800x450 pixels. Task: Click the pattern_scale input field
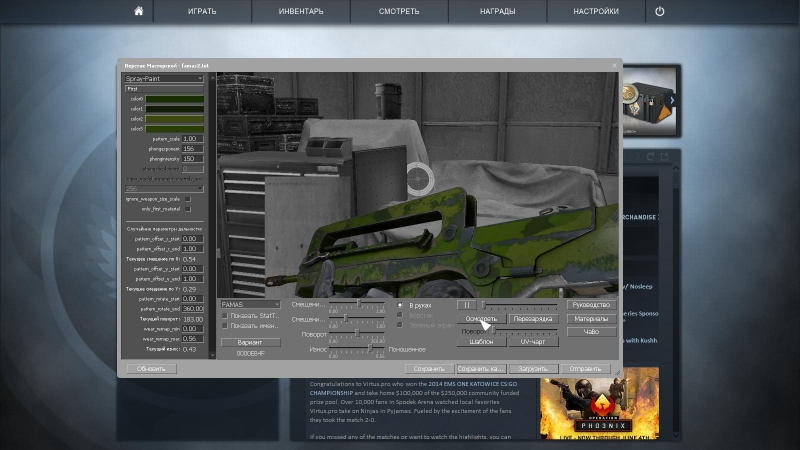pos(193,139)
